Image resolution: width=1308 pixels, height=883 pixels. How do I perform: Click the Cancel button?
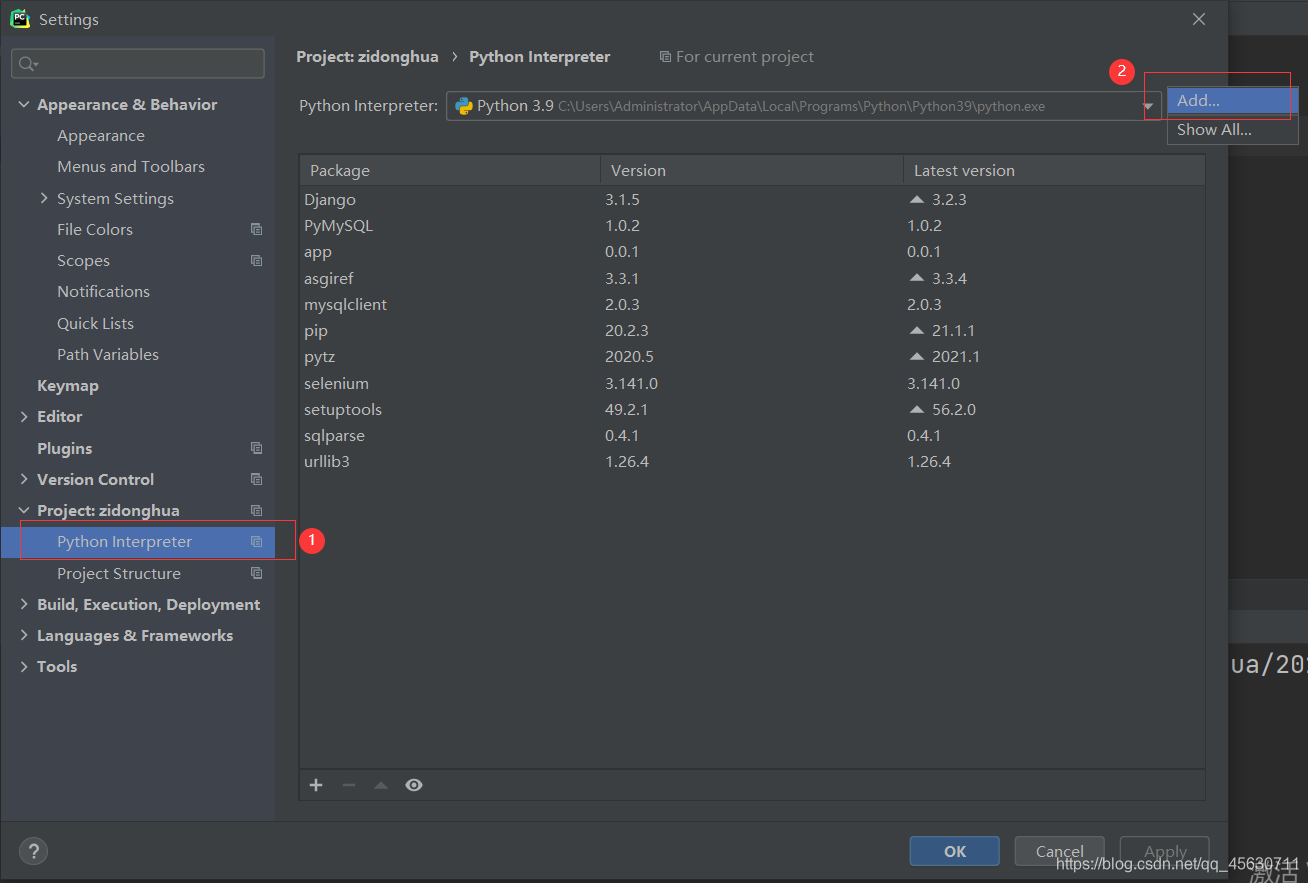click(x=1060, y=851)
